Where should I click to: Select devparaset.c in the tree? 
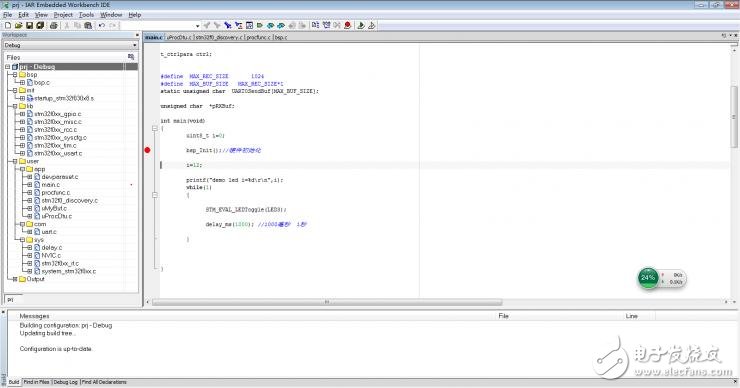[60, 177]
